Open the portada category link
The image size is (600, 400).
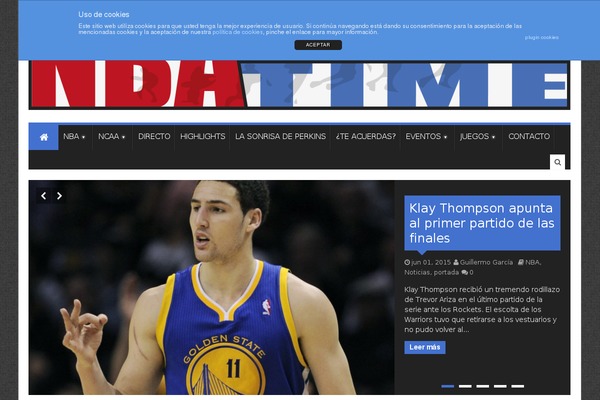(446, 272)
